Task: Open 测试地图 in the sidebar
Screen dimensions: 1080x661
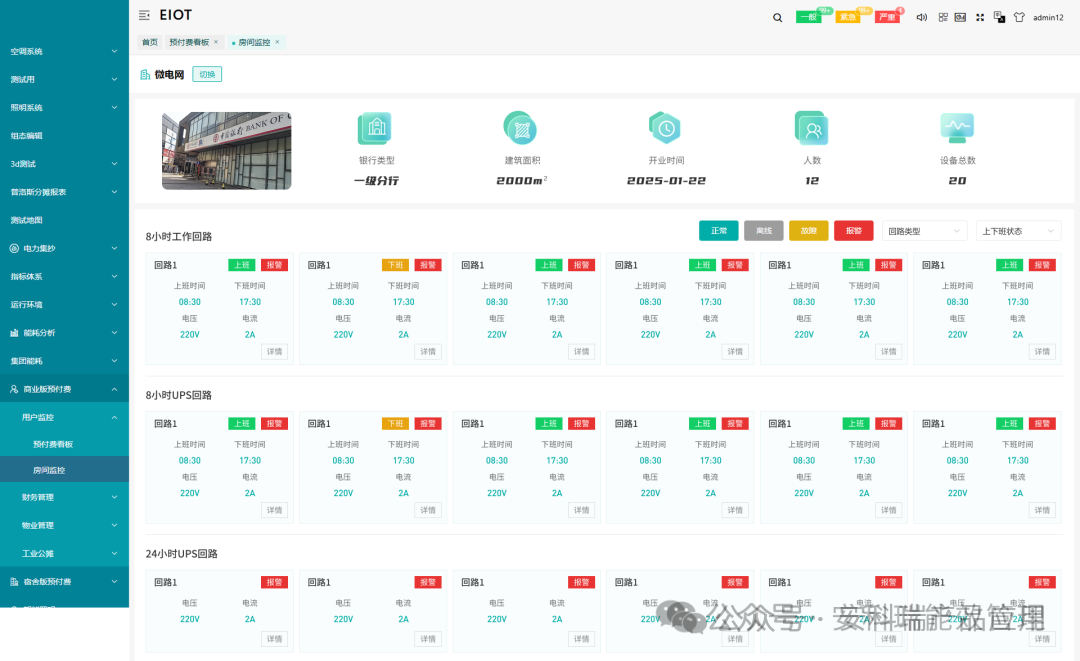Action: (x=64, y=220)
